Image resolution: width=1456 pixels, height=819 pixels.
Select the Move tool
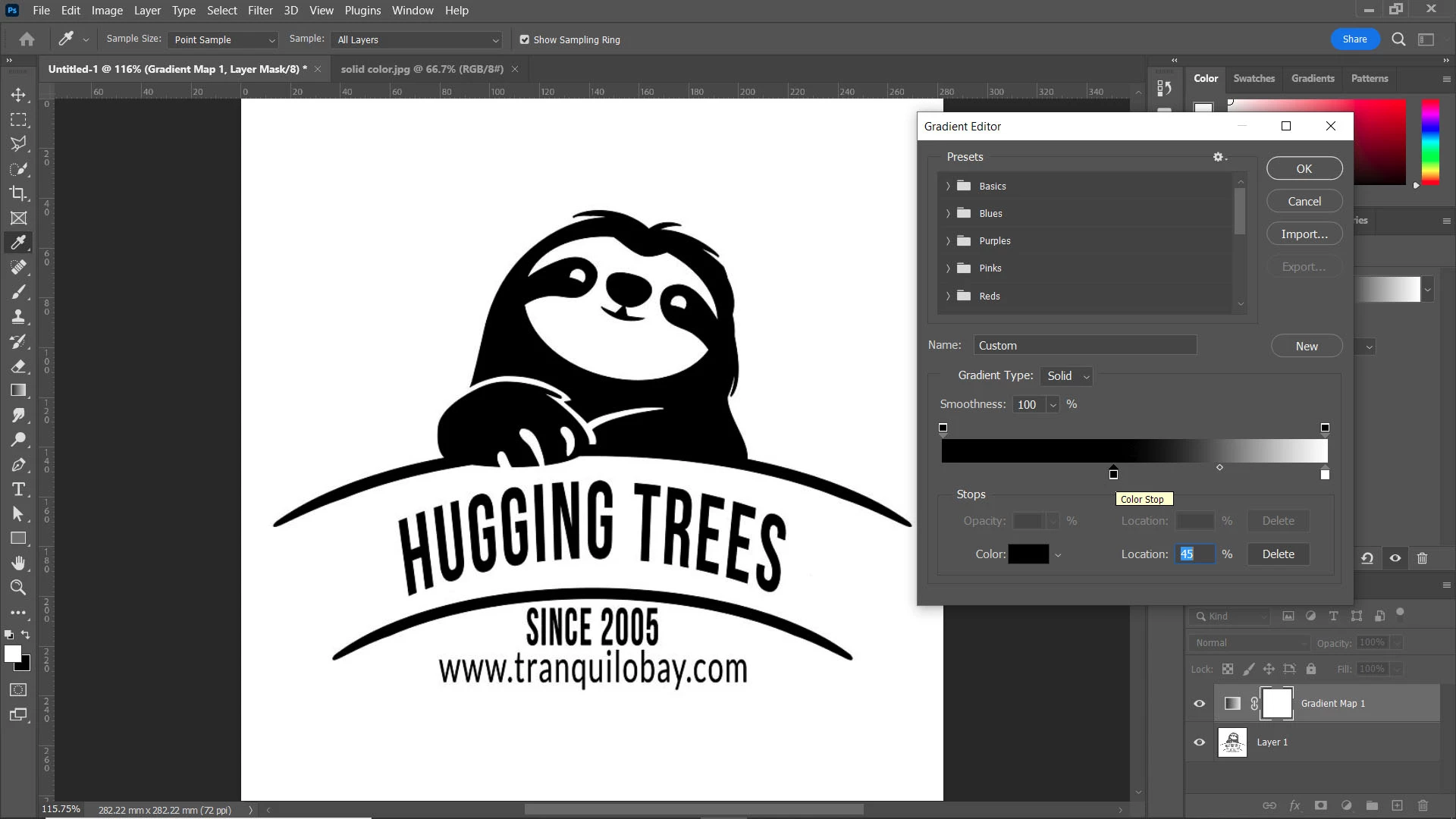click(19, 95)
